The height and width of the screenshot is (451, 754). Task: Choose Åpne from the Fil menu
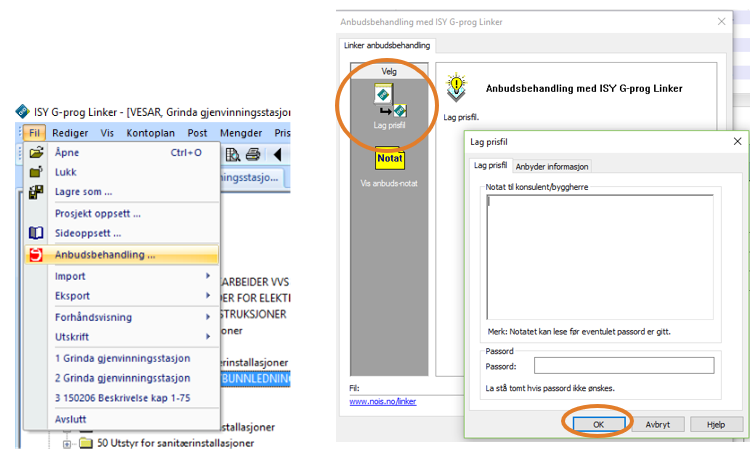tap(122, 152)
